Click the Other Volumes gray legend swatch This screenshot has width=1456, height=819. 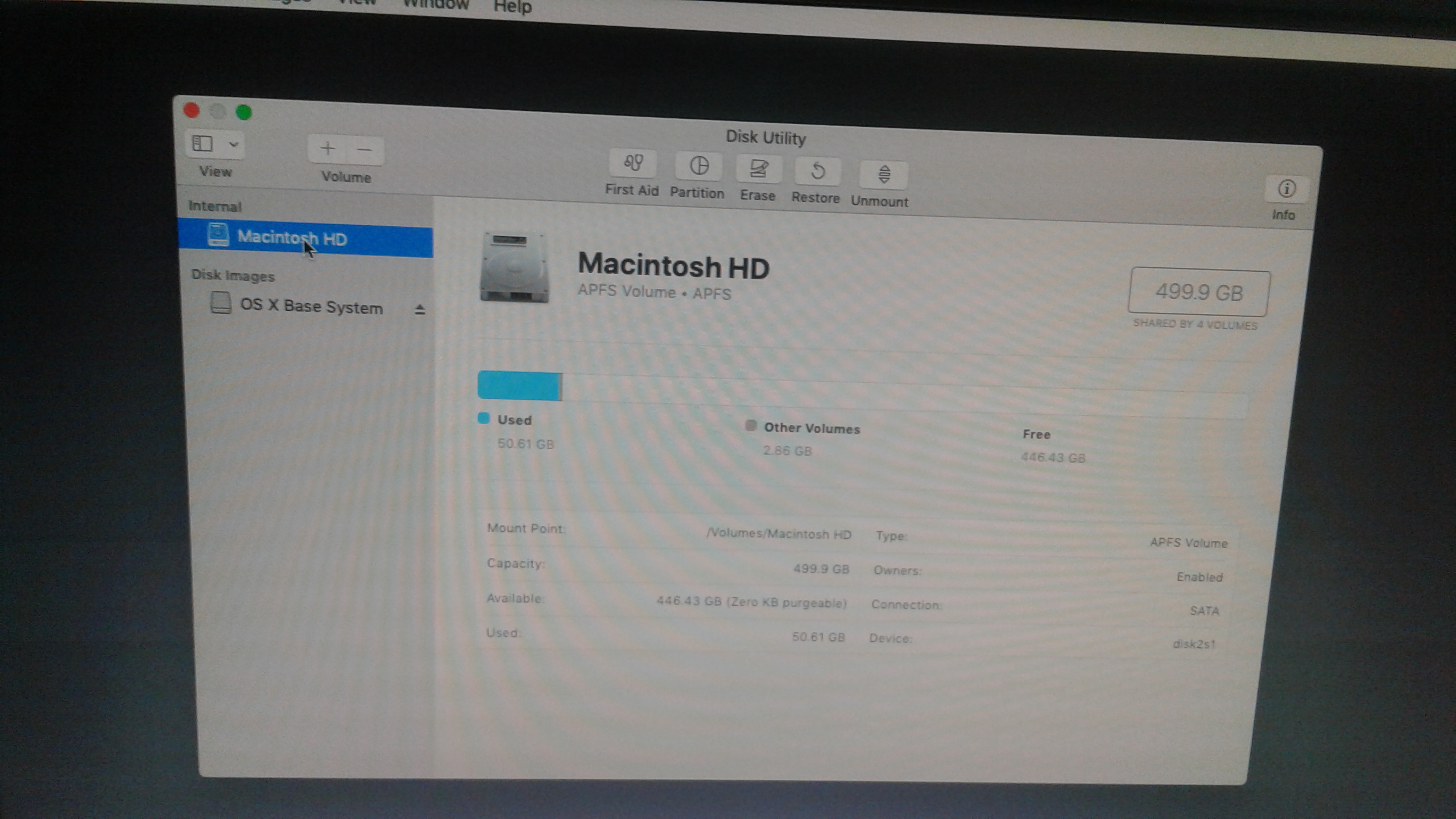(x=751, y=425)
